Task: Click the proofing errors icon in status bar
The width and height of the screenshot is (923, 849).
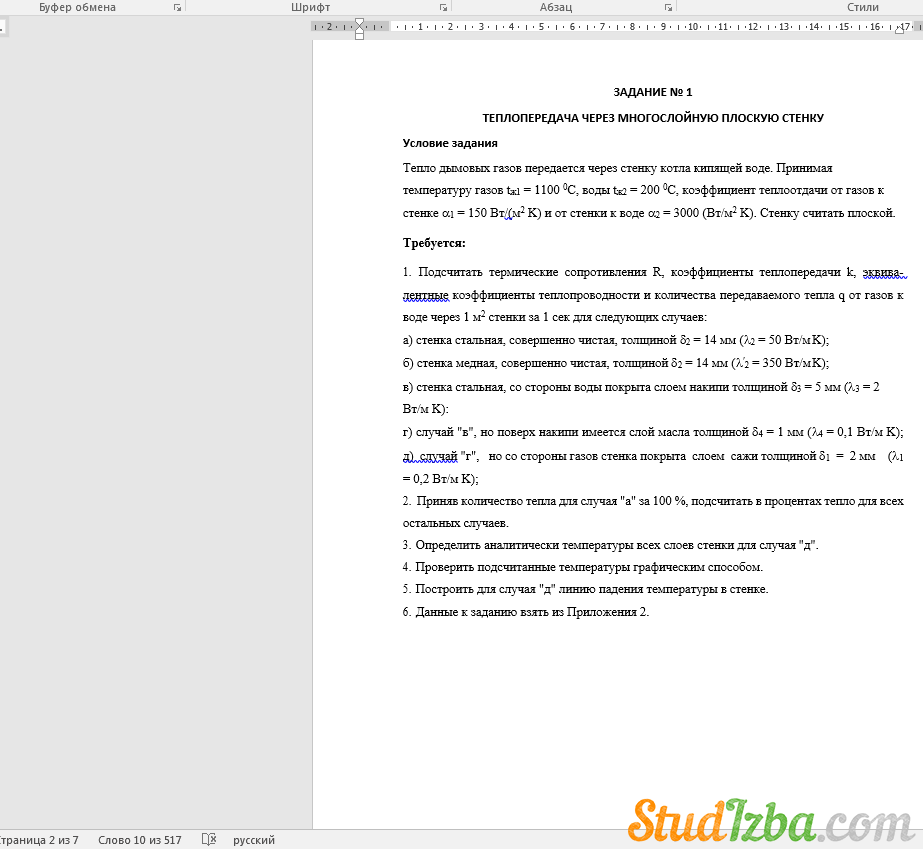Action: 209,840
